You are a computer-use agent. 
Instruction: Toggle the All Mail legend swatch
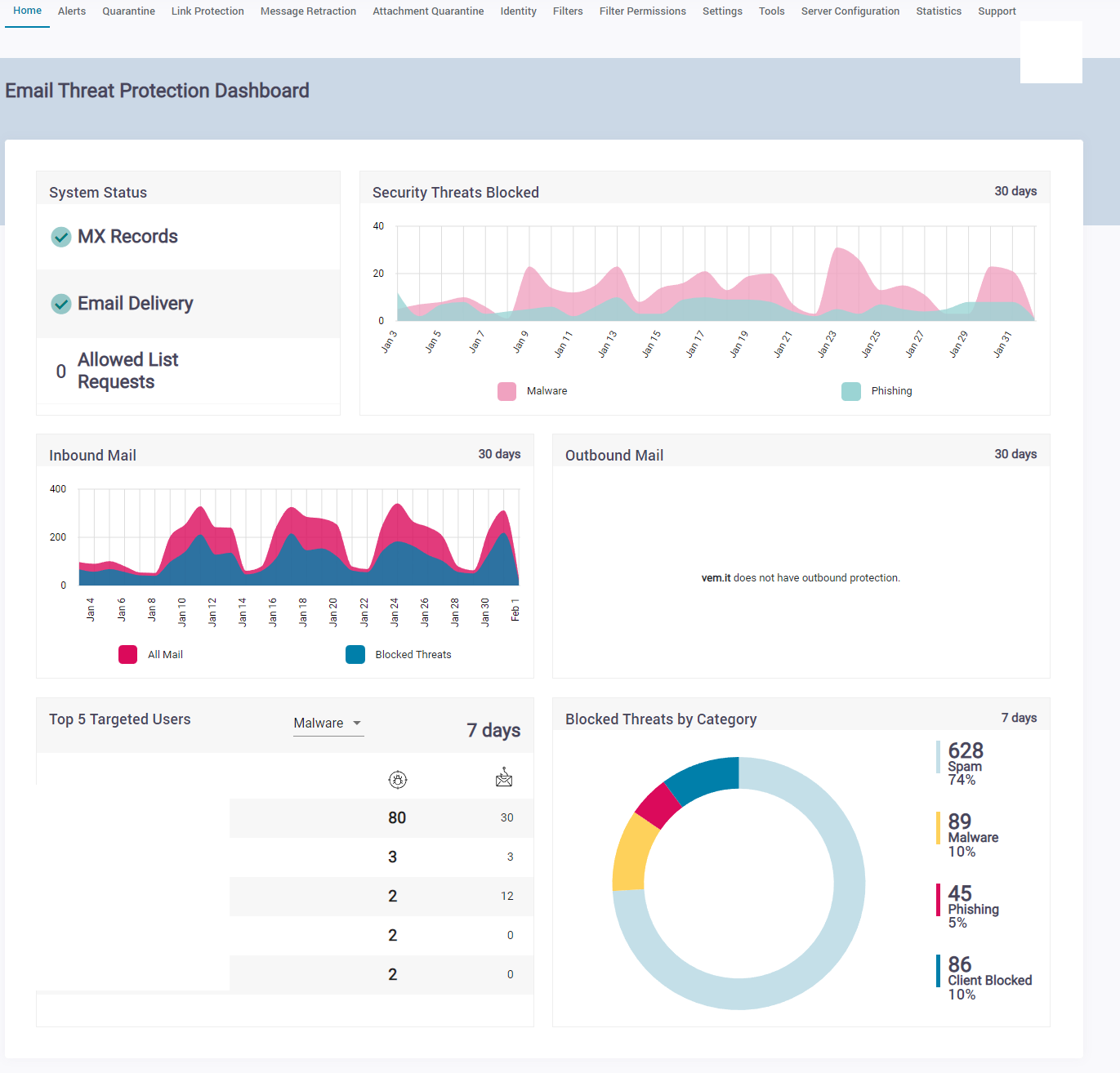128,654
